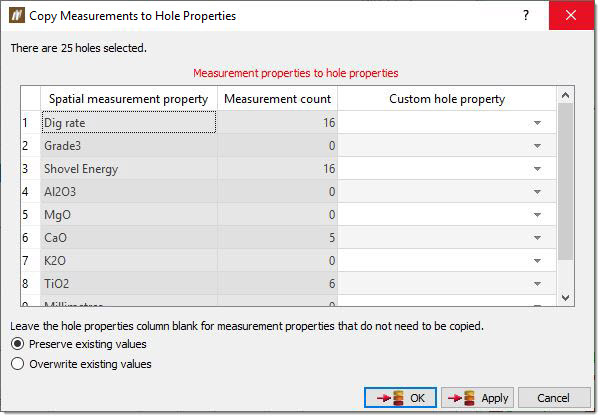This screenshot has width=601, height=418.
Task: Click the application icon in title bar
Action: (x=17, y=15)
